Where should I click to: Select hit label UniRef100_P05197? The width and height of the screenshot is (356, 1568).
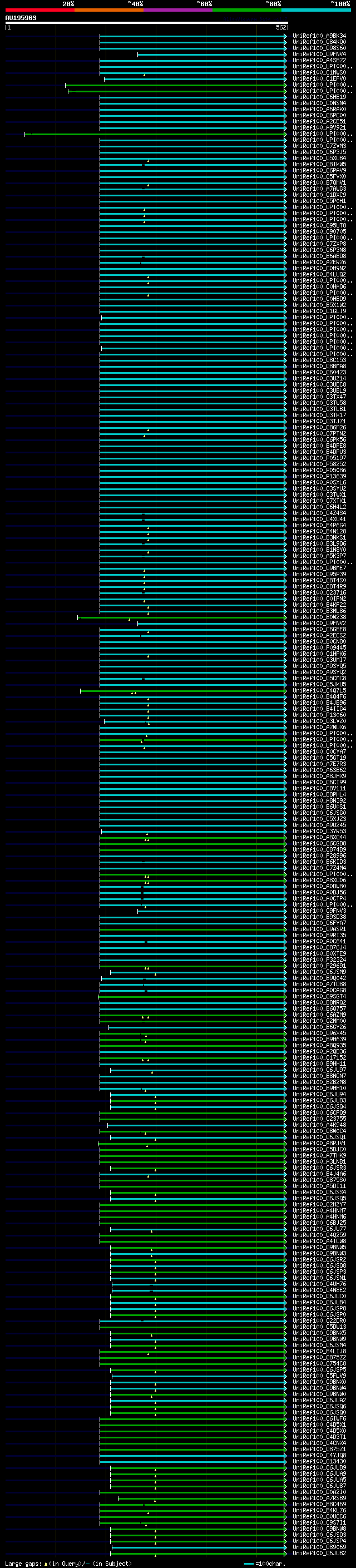(319, 458)
